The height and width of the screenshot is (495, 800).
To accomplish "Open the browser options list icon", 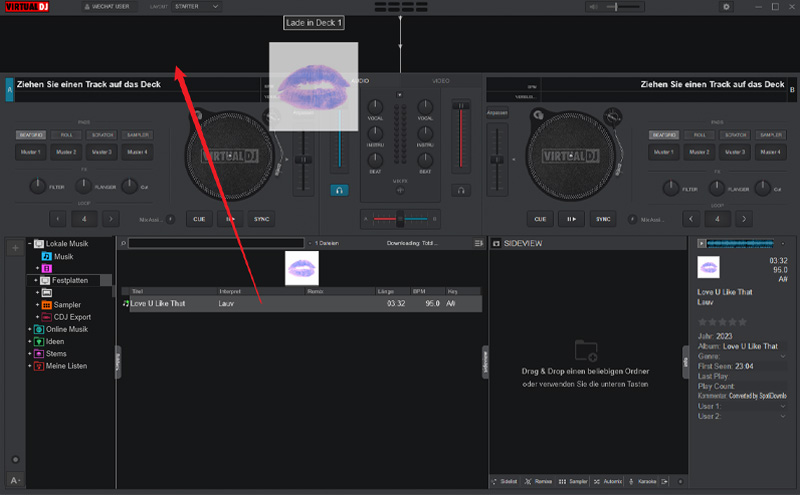I will 478,243.
